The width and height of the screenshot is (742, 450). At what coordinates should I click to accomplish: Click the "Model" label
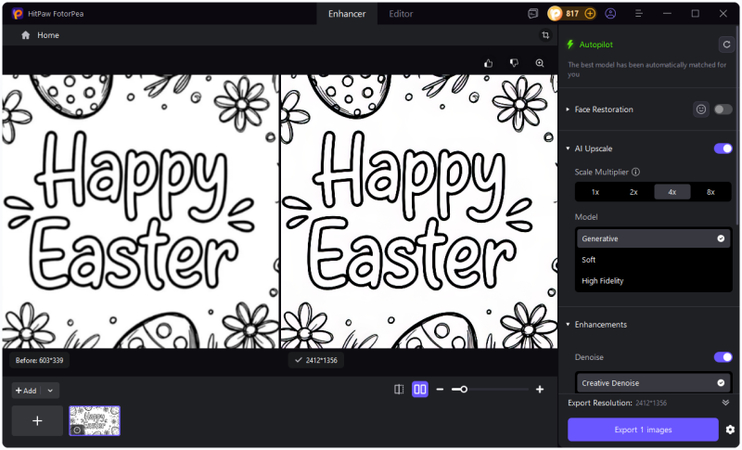(x=586, y=217)
